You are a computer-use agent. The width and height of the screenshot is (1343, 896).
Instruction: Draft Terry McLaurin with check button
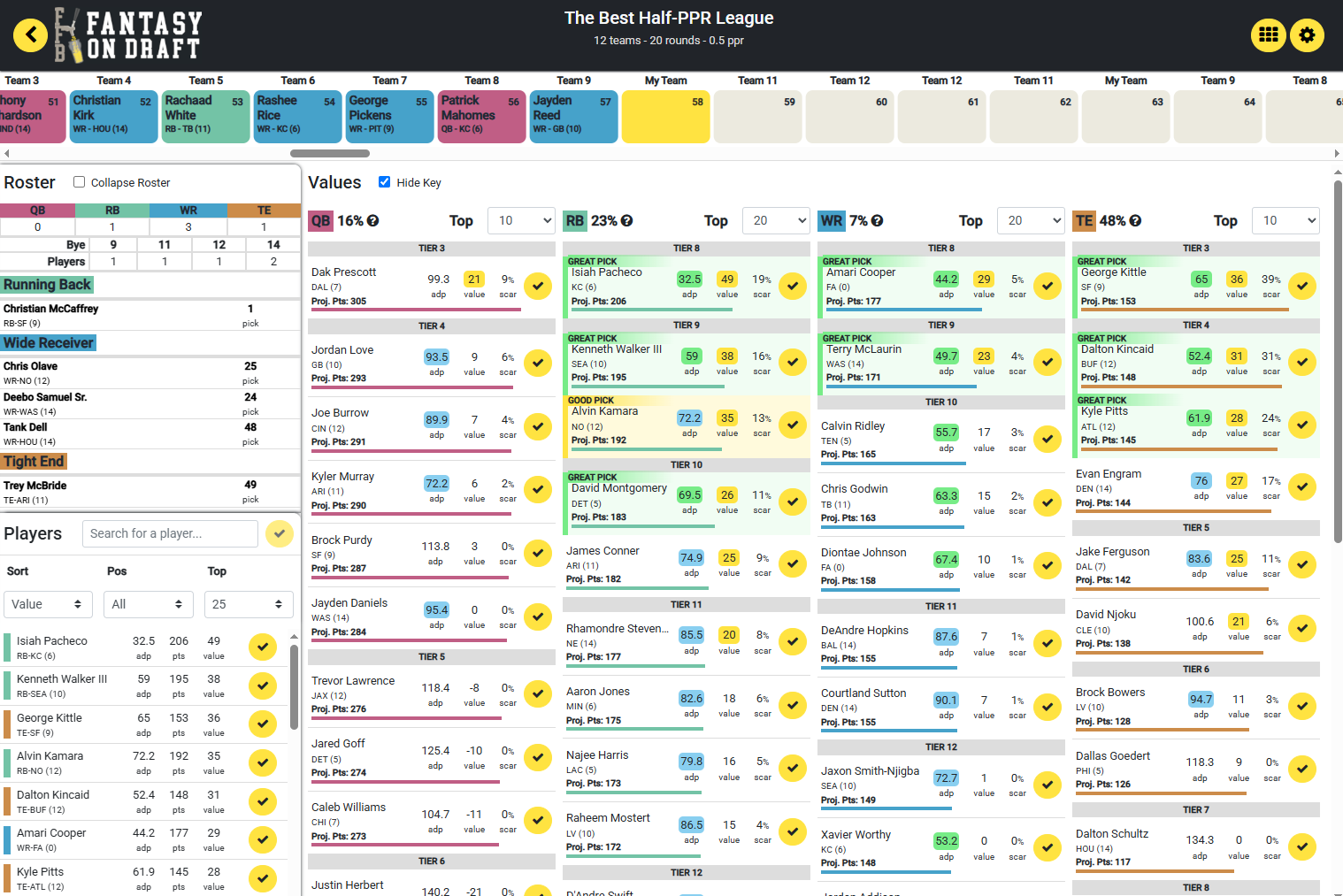(1048, 363)
